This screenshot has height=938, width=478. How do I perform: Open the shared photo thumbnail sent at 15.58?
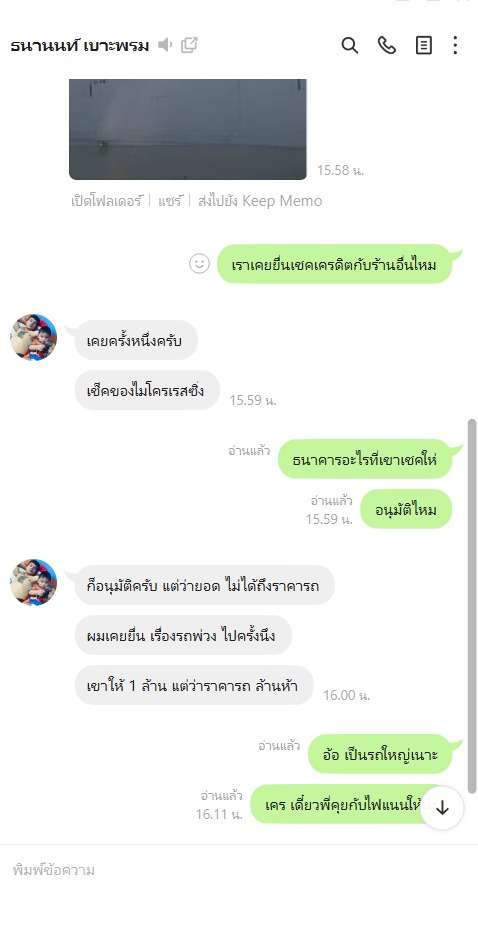pyautogui.click(x=188, y=129)
